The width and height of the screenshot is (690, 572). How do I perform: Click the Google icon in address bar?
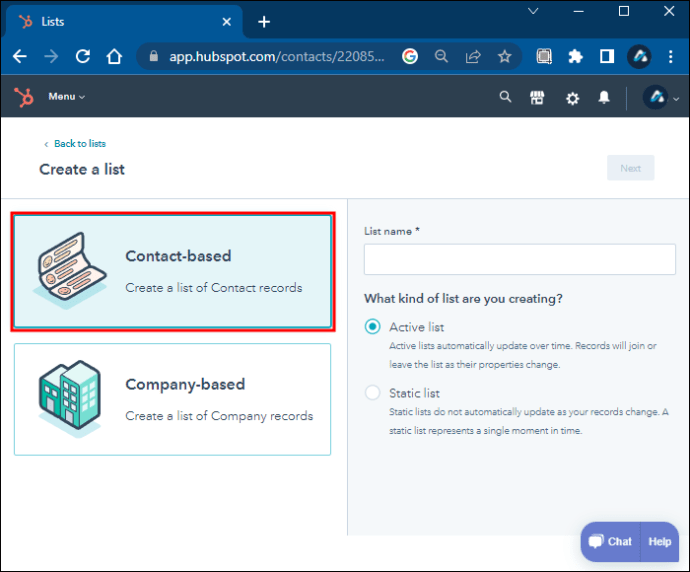[x=410, y=56]
